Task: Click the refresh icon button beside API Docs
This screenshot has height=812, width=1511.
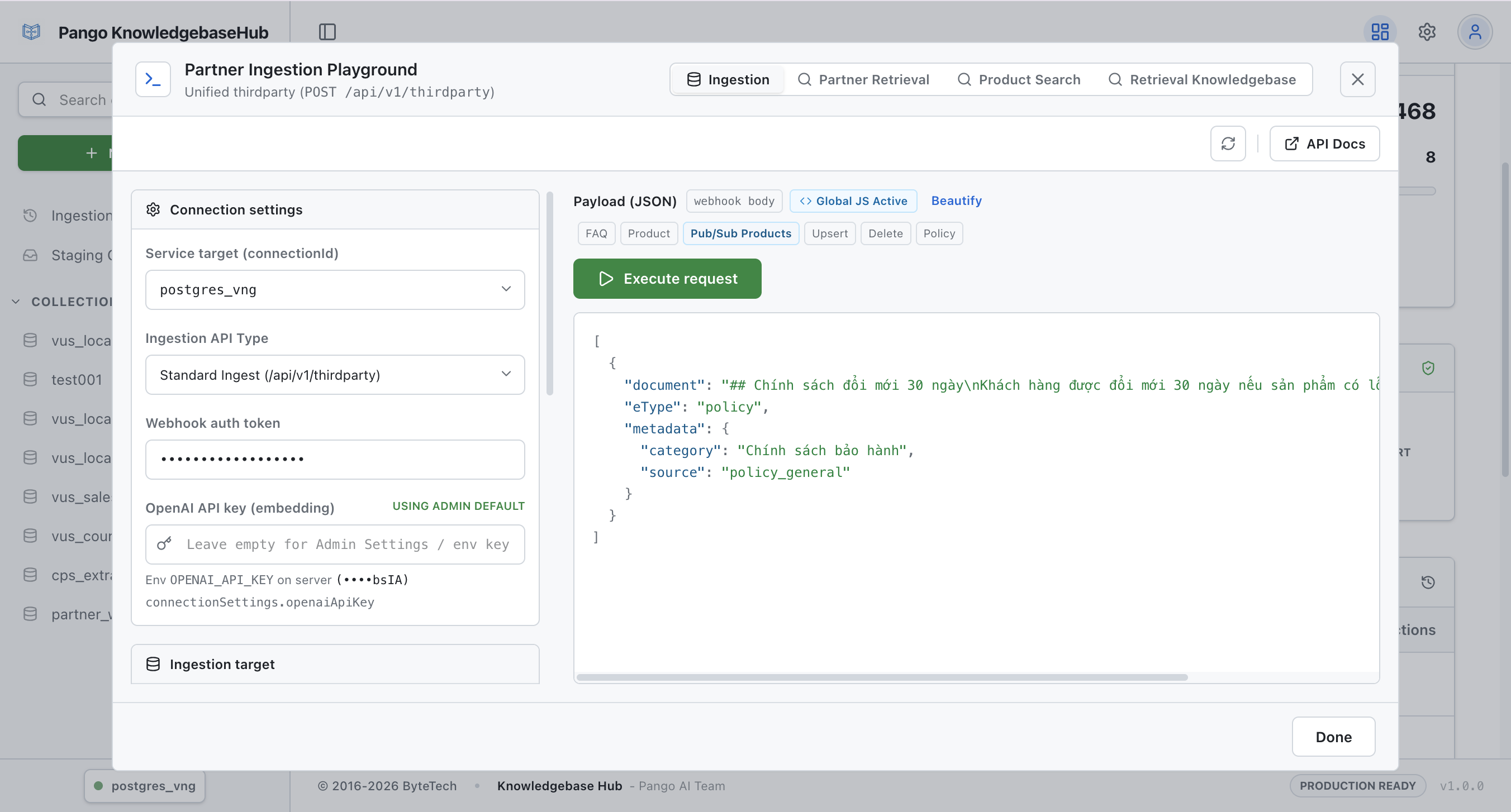Action: [1228, 144]
